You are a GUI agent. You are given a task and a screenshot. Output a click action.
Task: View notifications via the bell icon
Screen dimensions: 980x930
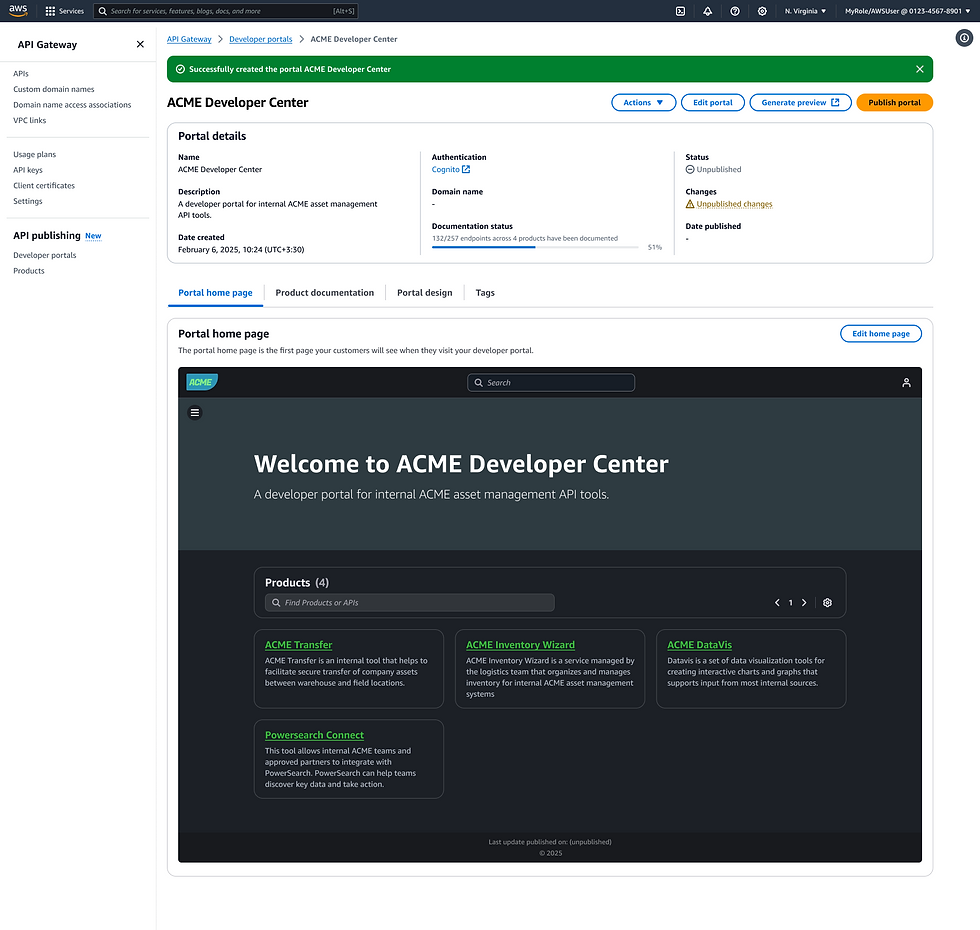pyautogui.click(x=707, y=11)
